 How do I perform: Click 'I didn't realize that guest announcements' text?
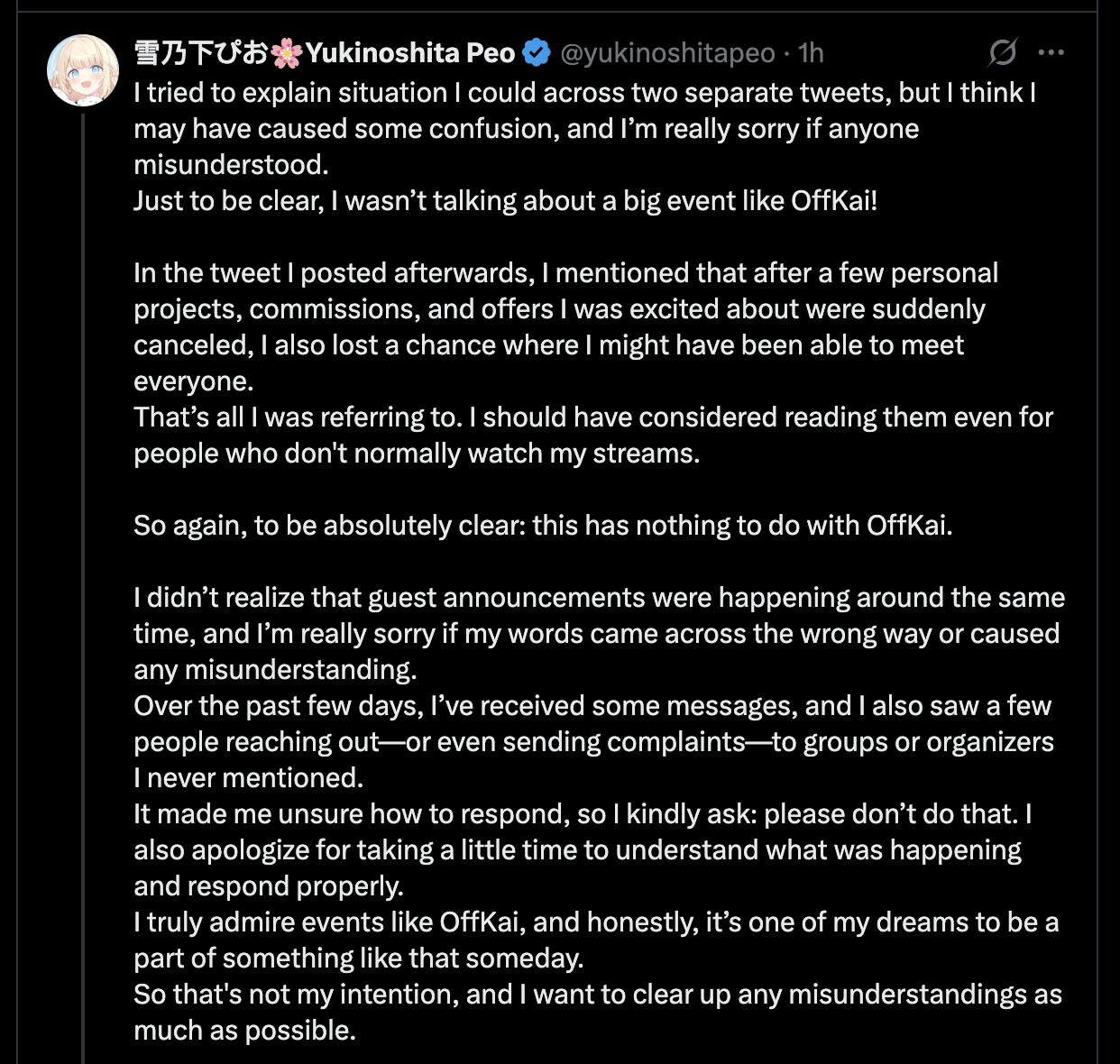pos(600,633)
